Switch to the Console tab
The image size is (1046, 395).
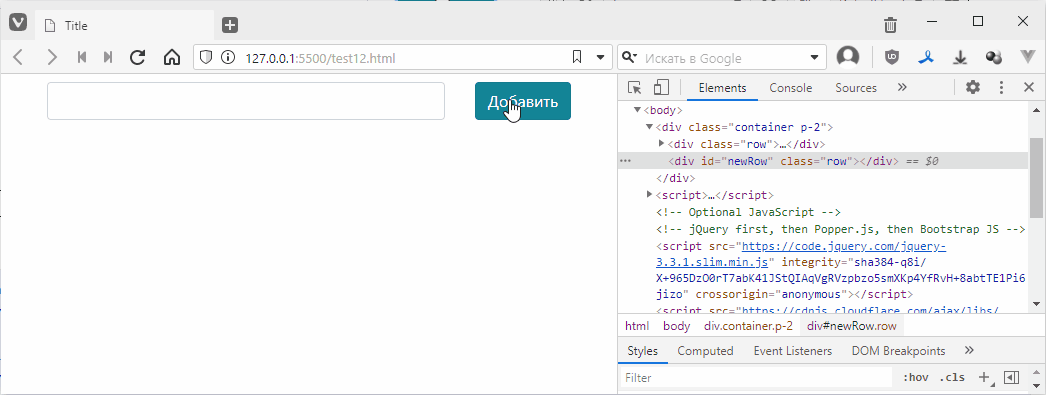coord(791,87)
